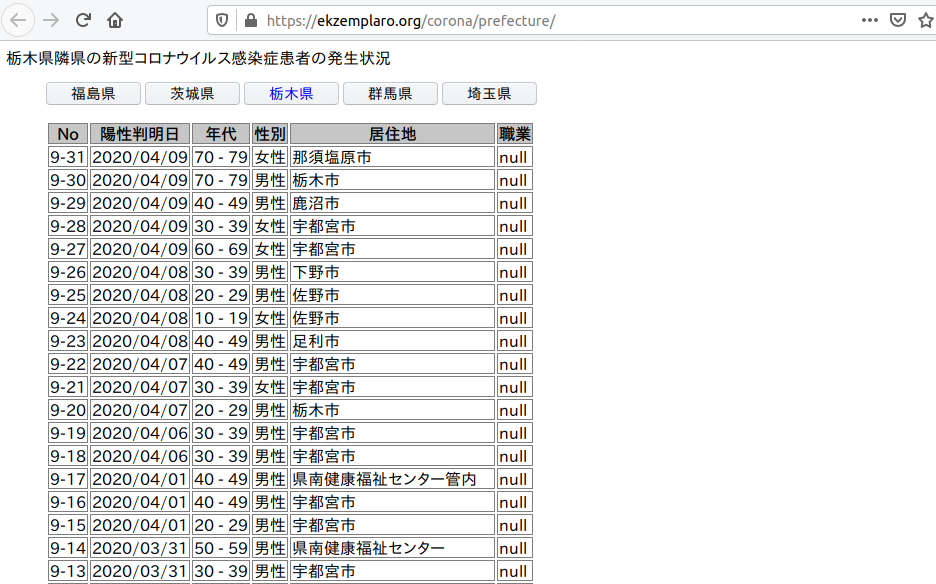Open the save-to-Pocket icon
This screenshot has width=936, height=584.
[x=897, y=19]
